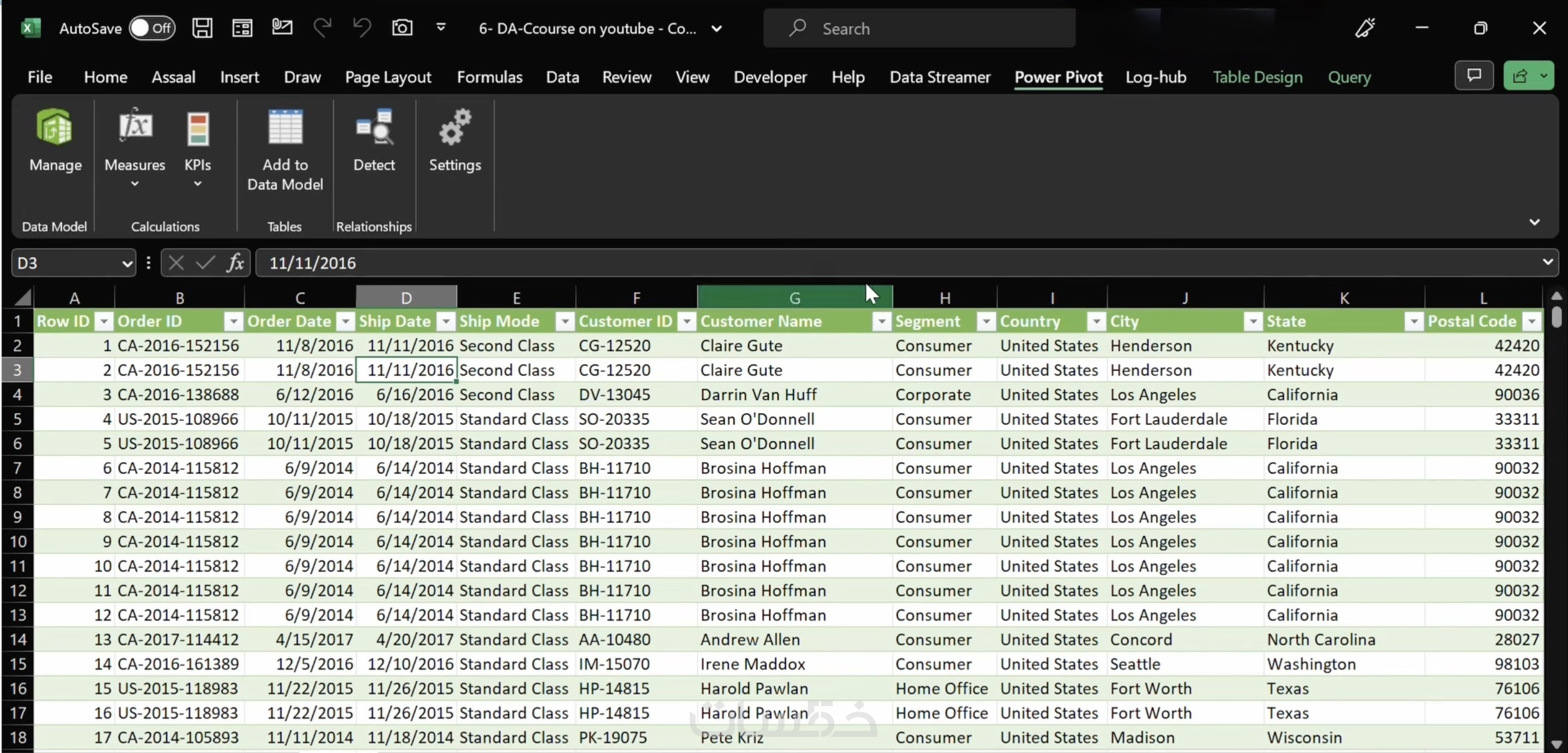Open the Ship Mode filter dropdown

565,321
